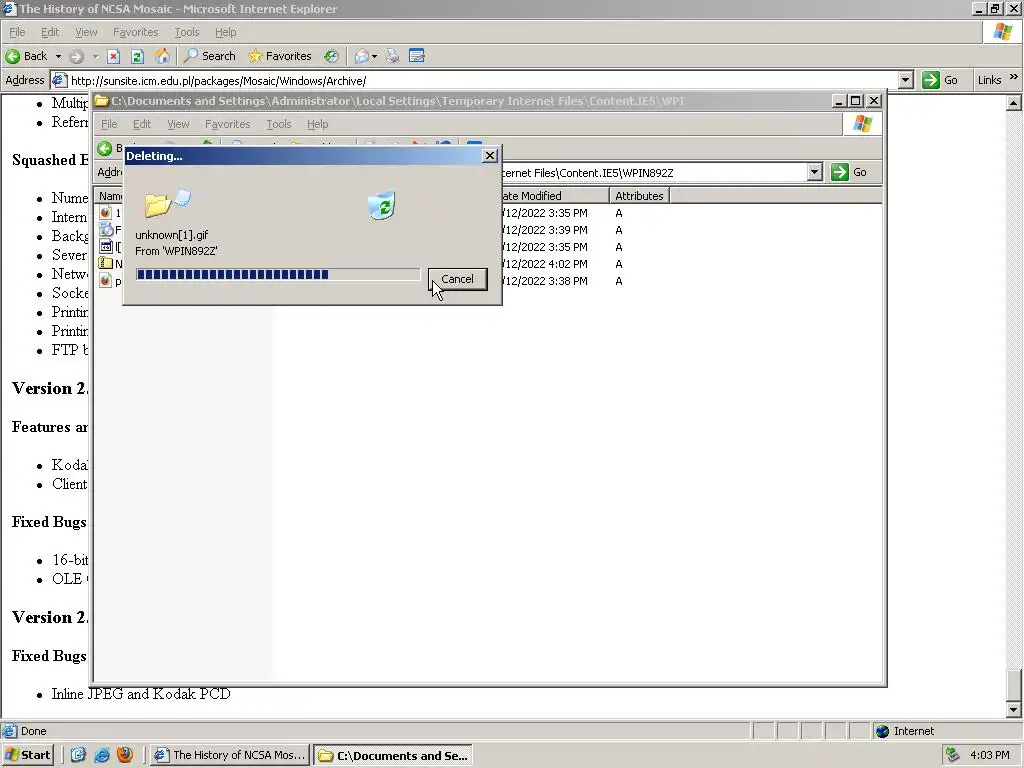The image size is (1024, 768).
Task: Click the Go button in Explorer folder window
Action: [x=849, y=172]
